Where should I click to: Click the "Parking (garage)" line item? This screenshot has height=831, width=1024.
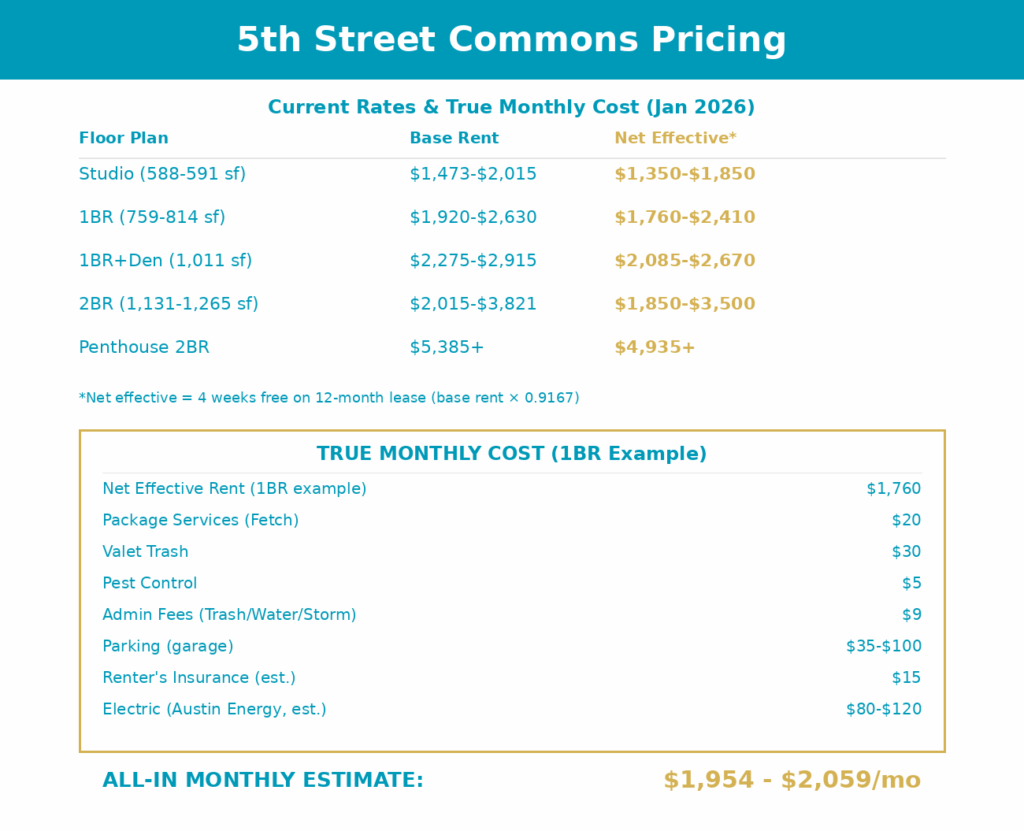[168, 646]
